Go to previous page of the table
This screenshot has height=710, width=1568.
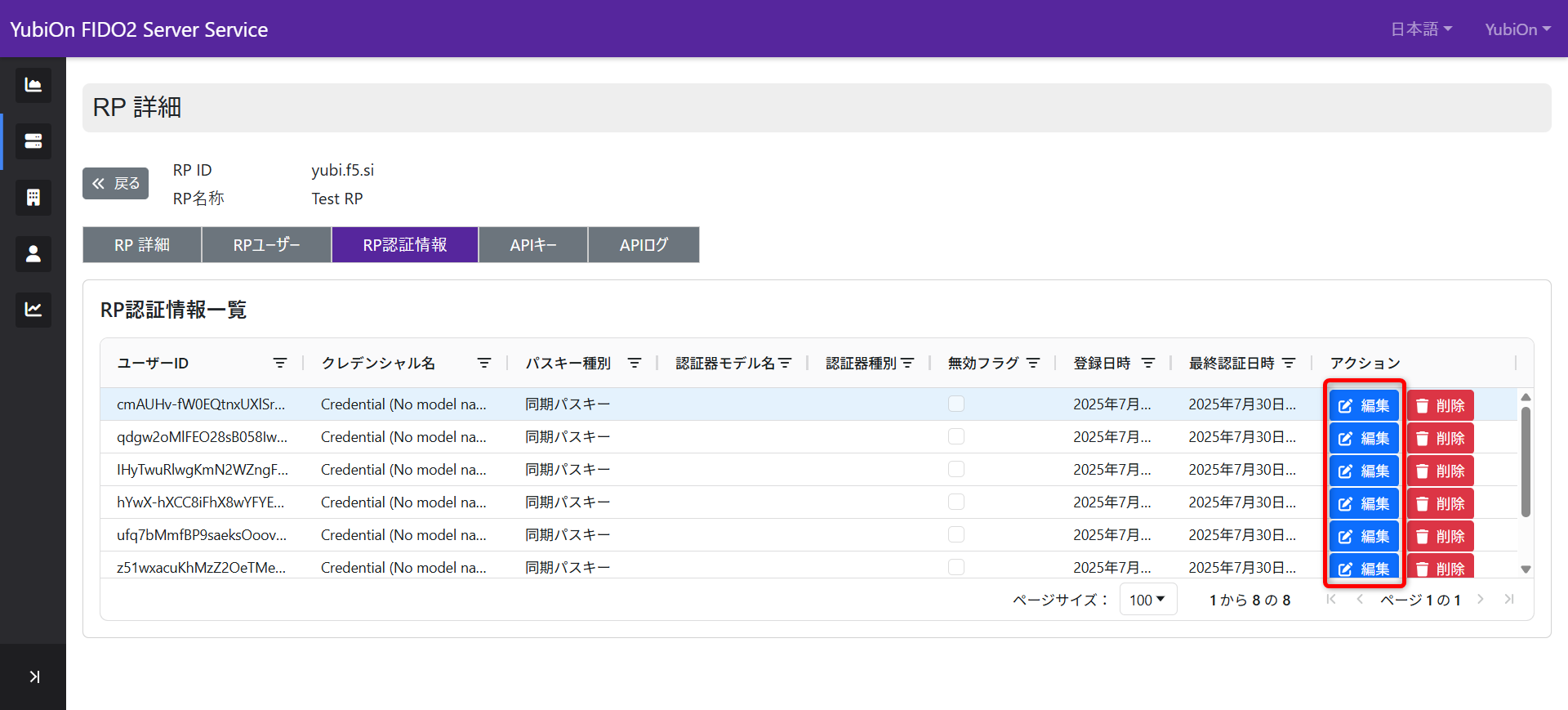coord(1360,600)
